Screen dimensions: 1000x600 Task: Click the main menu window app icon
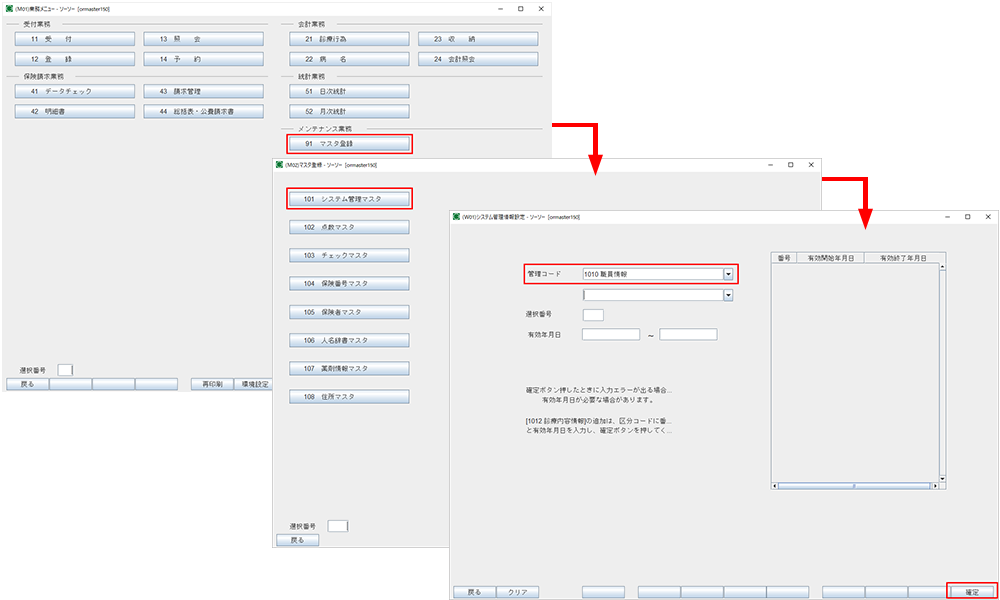(9, 8)
